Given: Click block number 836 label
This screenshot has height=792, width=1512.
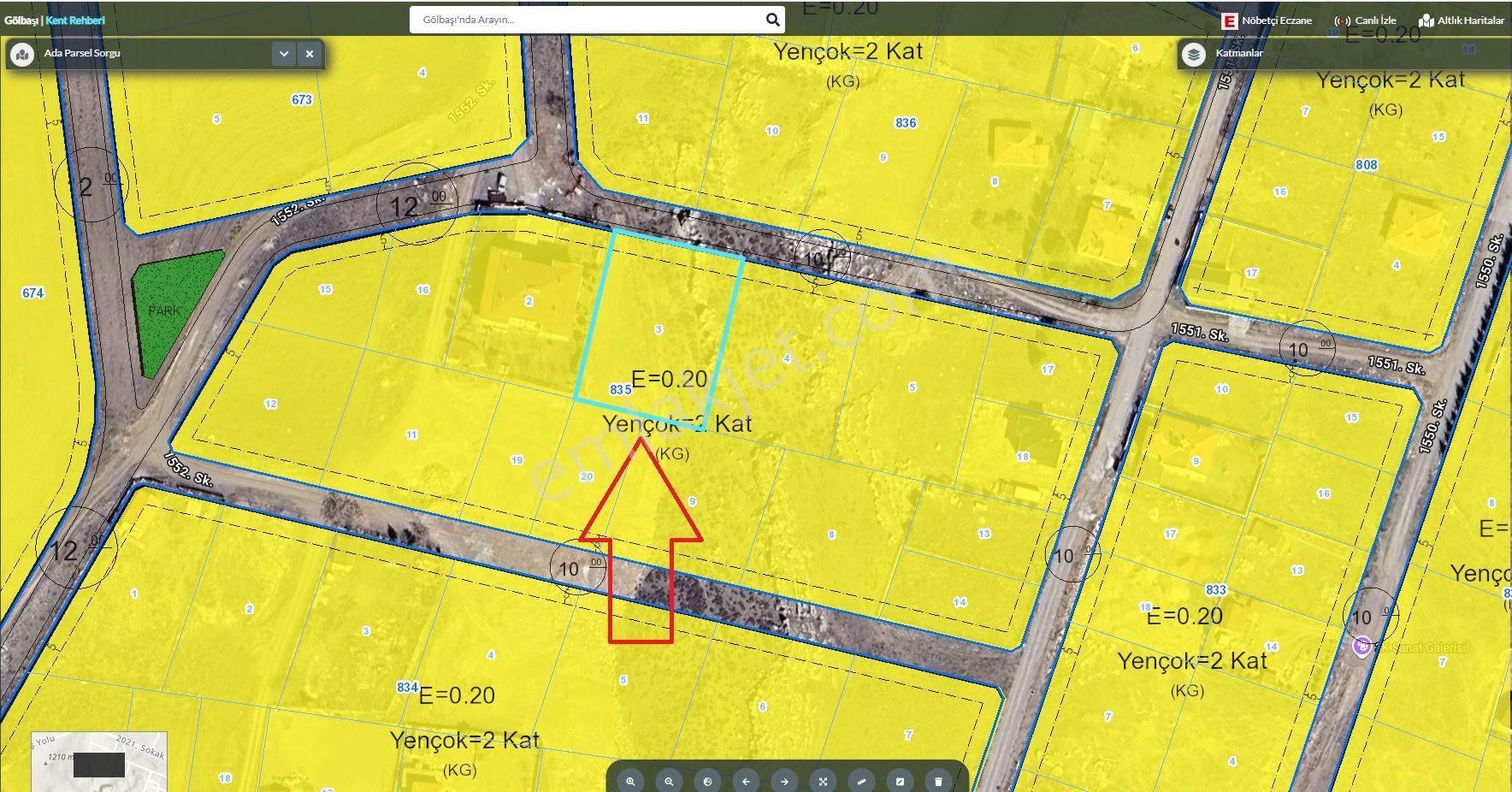Looking at the screenshot, I should pos(906,122).
